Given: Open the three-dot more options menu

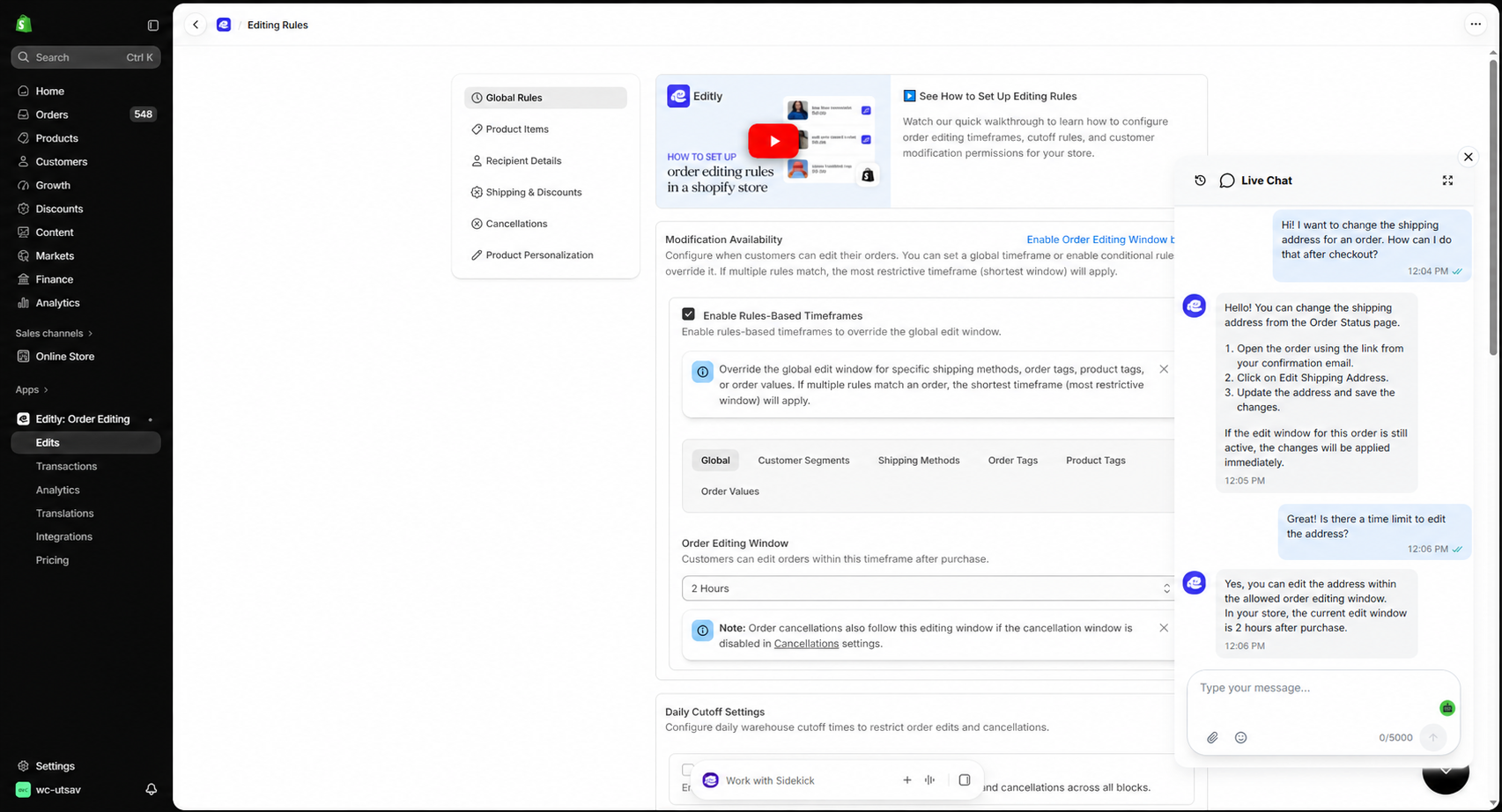Looking at the screenshot, I should coord(1476,25).
